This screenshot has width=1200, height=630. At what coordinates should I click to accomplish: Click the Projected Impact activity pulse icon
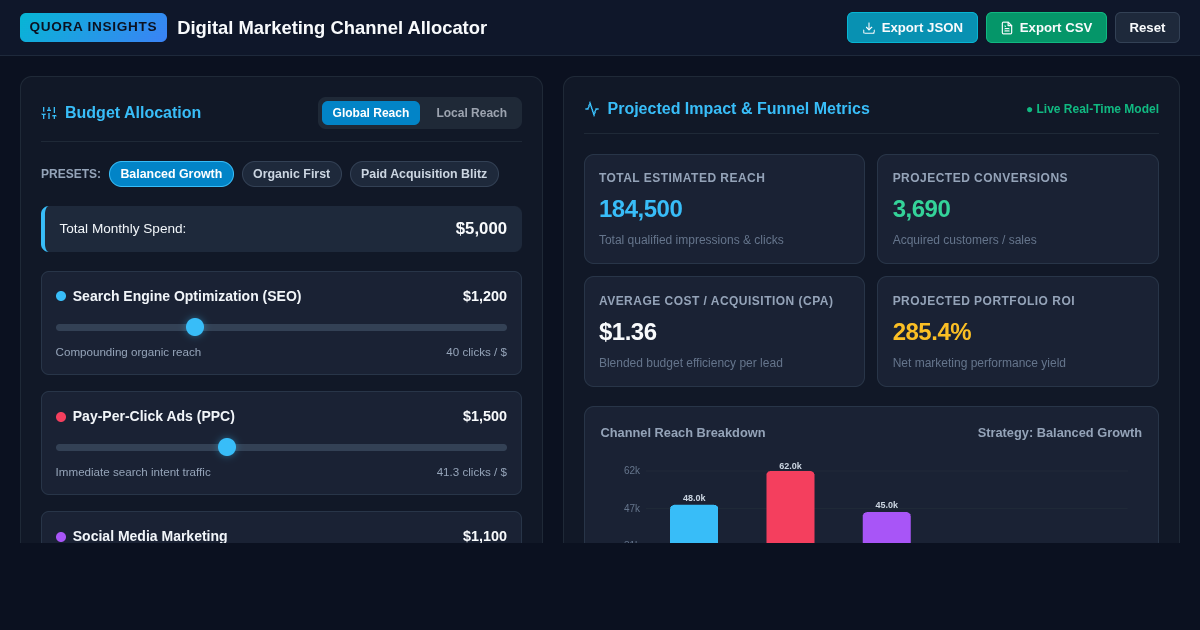592,109
